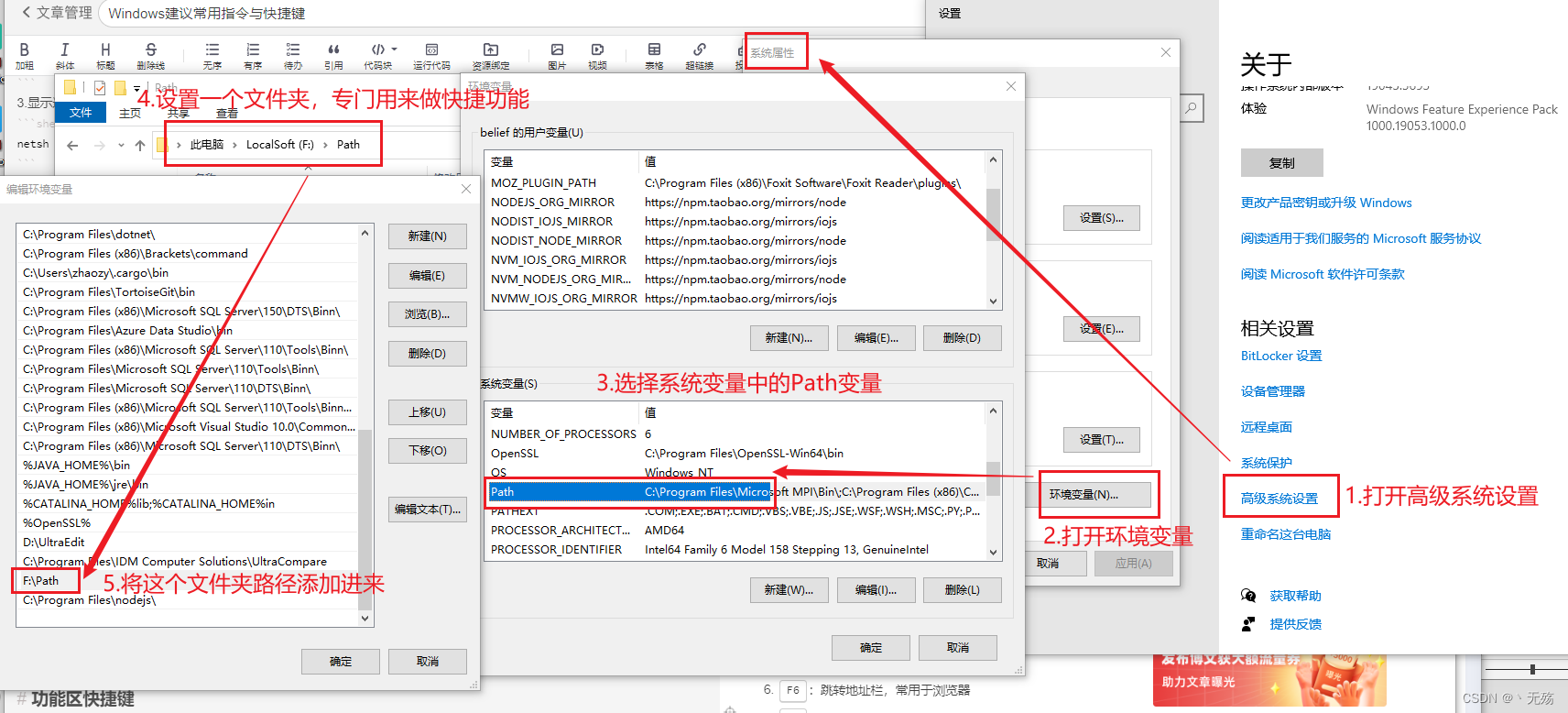Viewport: 1568px width, 713px height.
Task: Insert video (视频) from editor toolbar
Action: tap(597, 55)
